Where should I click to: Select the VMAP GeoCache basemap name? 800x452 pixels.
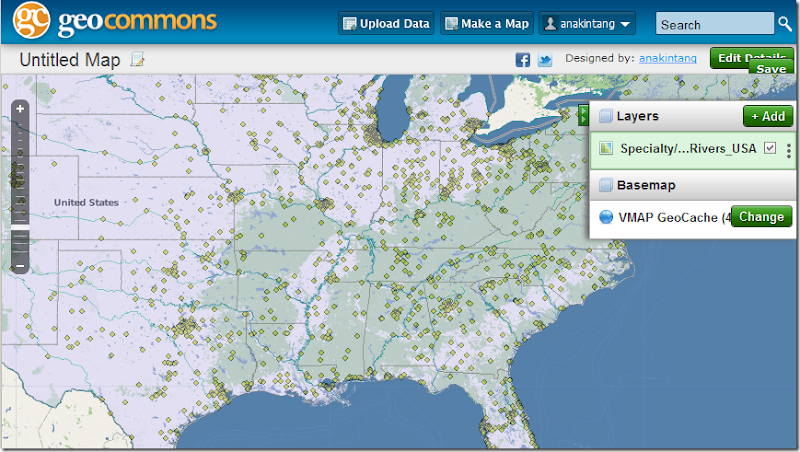[674, 217]
